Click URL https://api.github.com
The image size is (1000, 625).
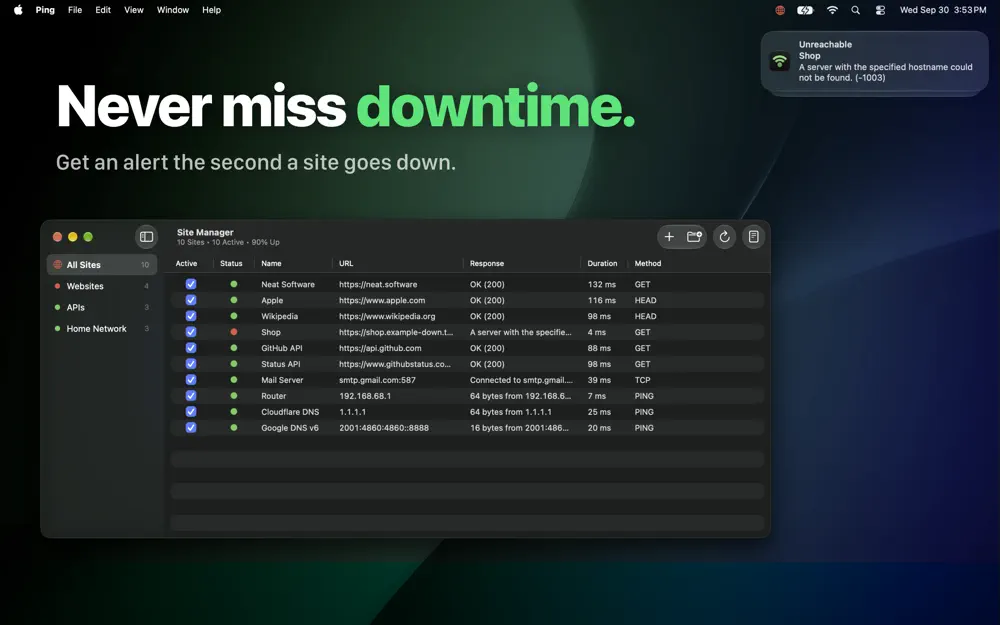point(379,348)
